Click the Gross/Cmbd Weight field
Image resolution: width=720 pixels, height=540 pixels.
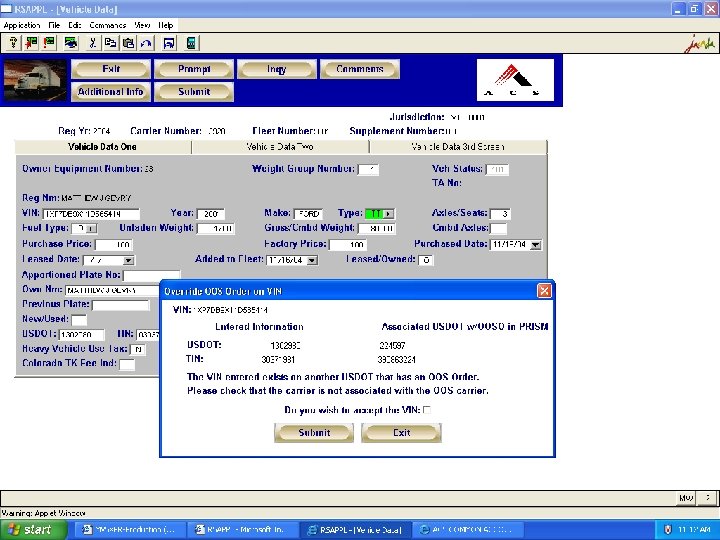point(377,228)
